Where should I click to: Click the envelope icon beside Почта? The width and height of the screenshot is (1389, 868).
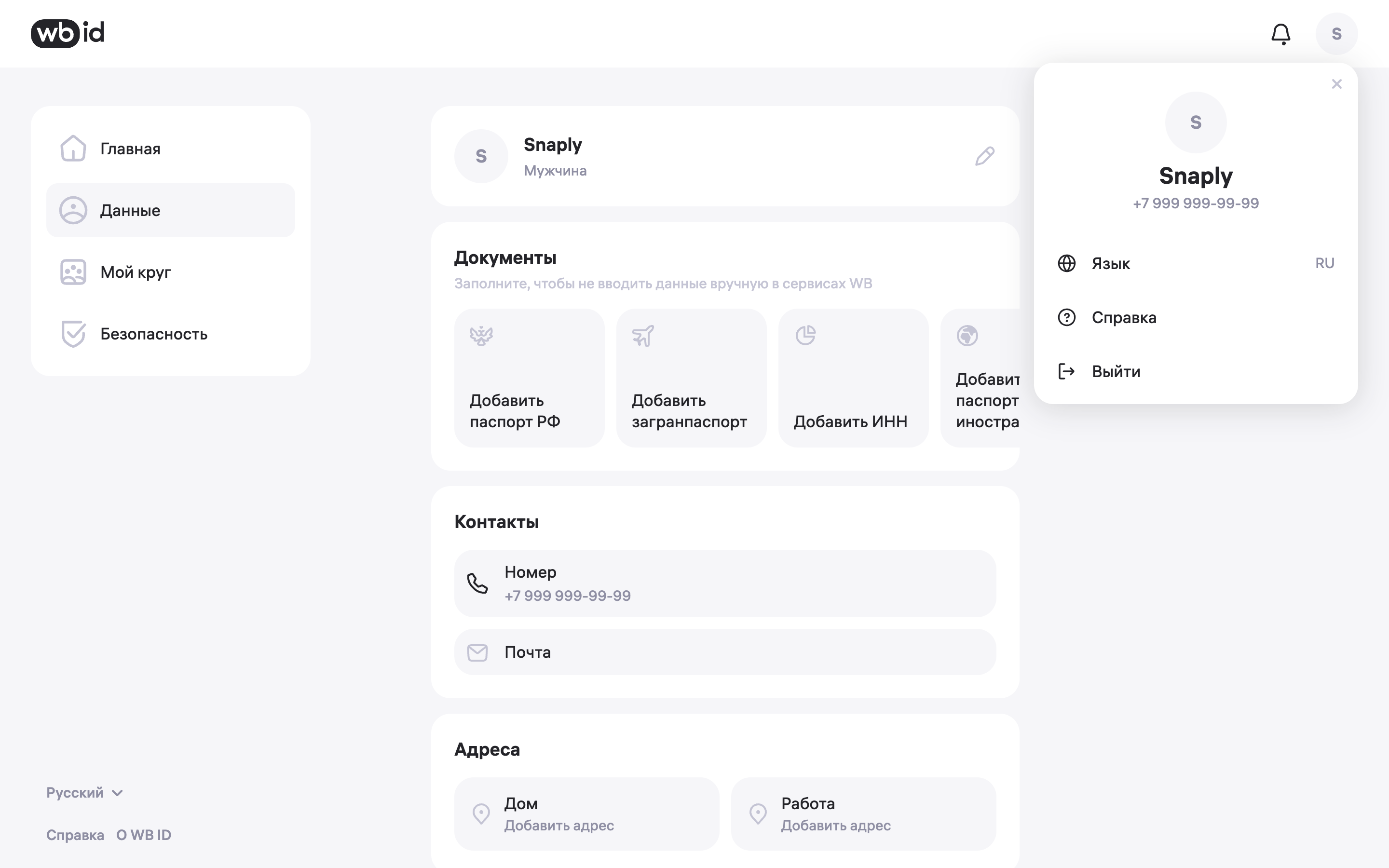(477, 652)
